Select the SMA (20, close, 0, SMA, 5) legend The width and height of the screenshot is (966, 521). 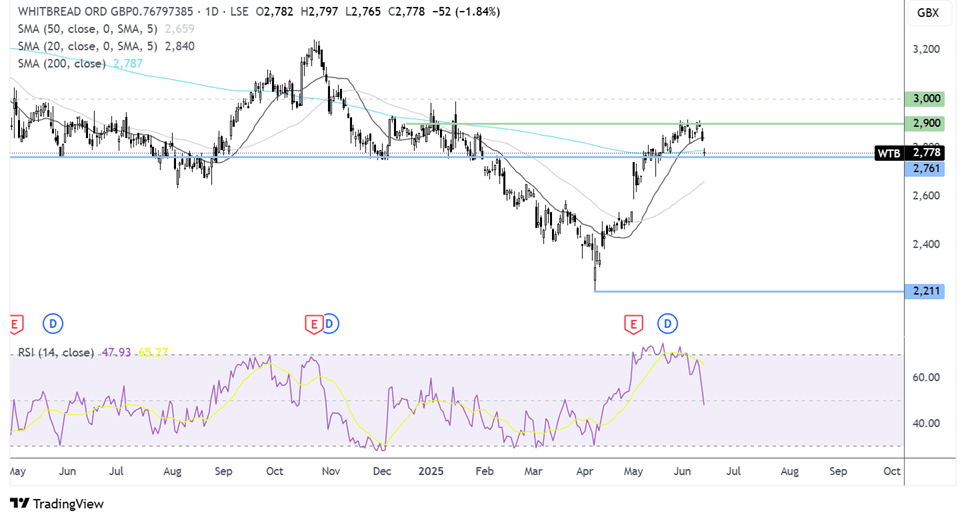point(87,46)
